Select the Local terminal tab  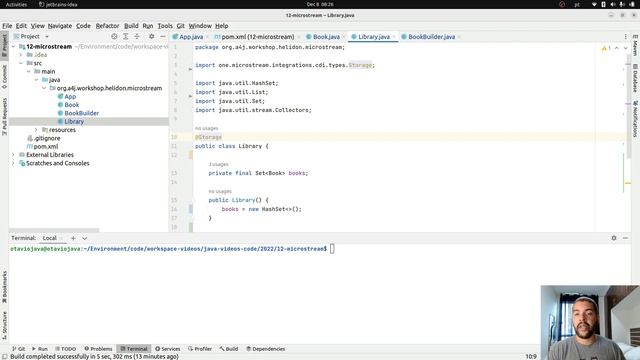click(x=49, y=238)
